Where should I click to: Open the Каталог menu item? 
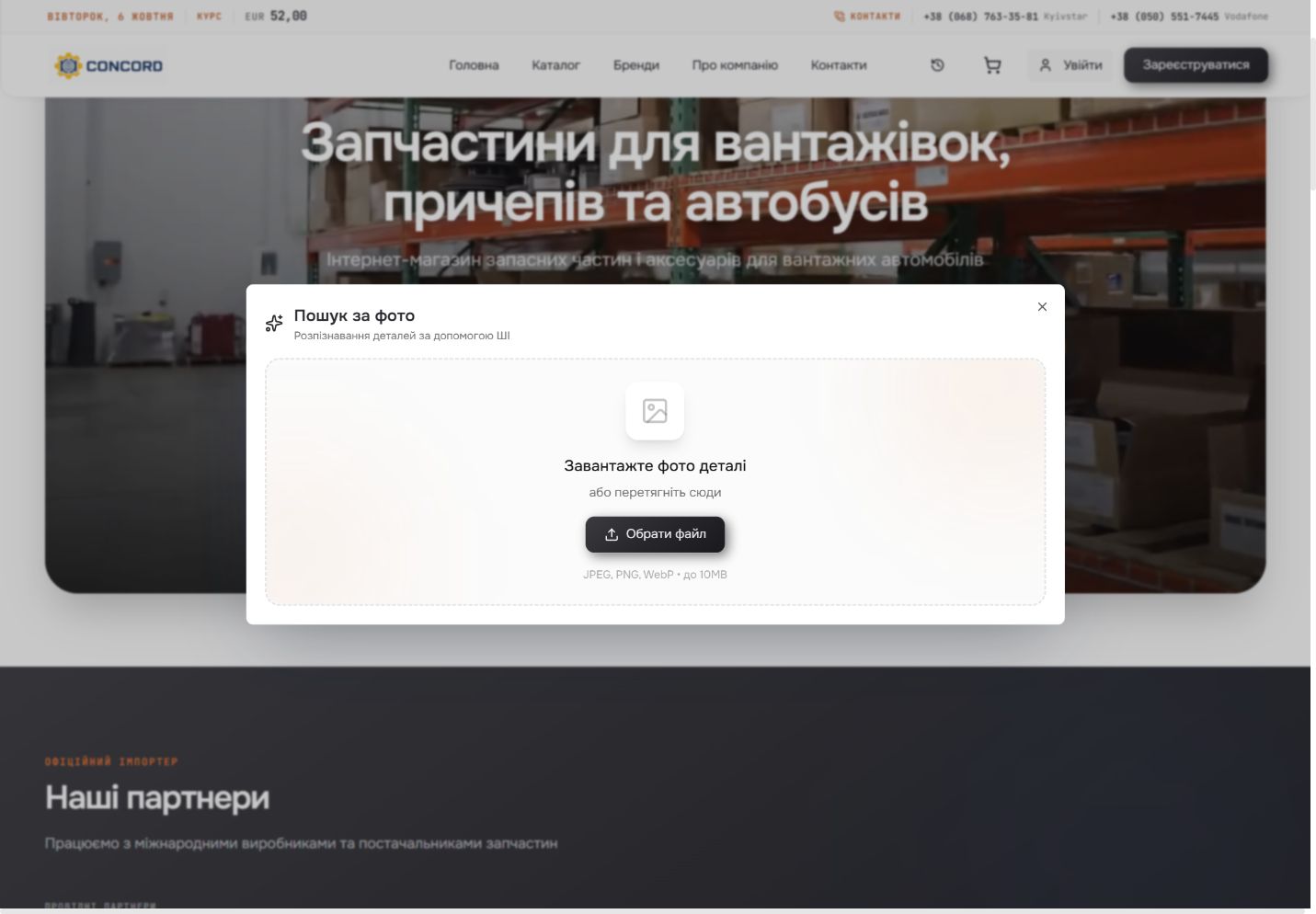(x=555, y=65)
